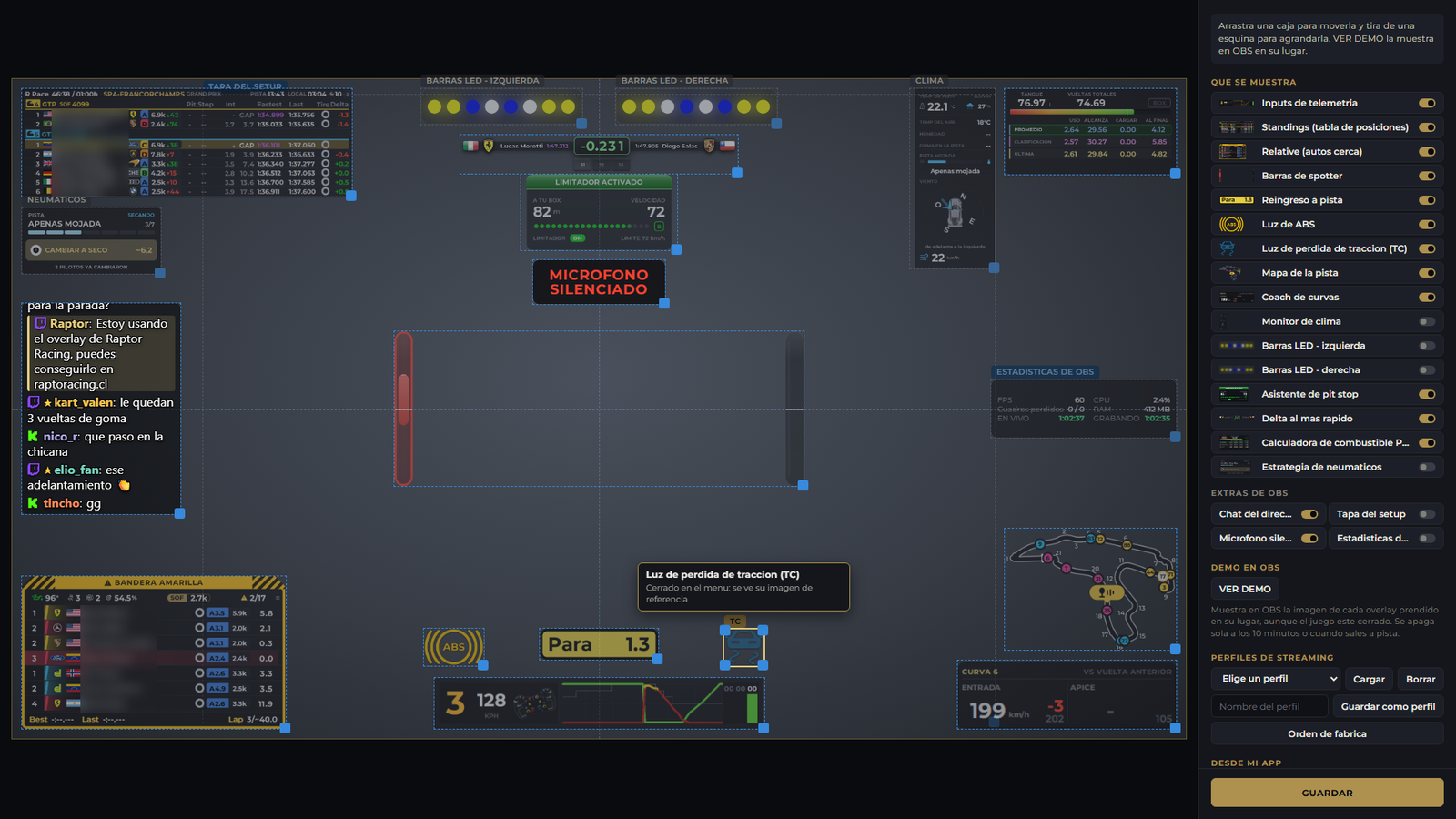Disable the Inputs de telemetria toggle
The height and width of the screenshot is (819, 1456).
click(x=1427, y=103)
